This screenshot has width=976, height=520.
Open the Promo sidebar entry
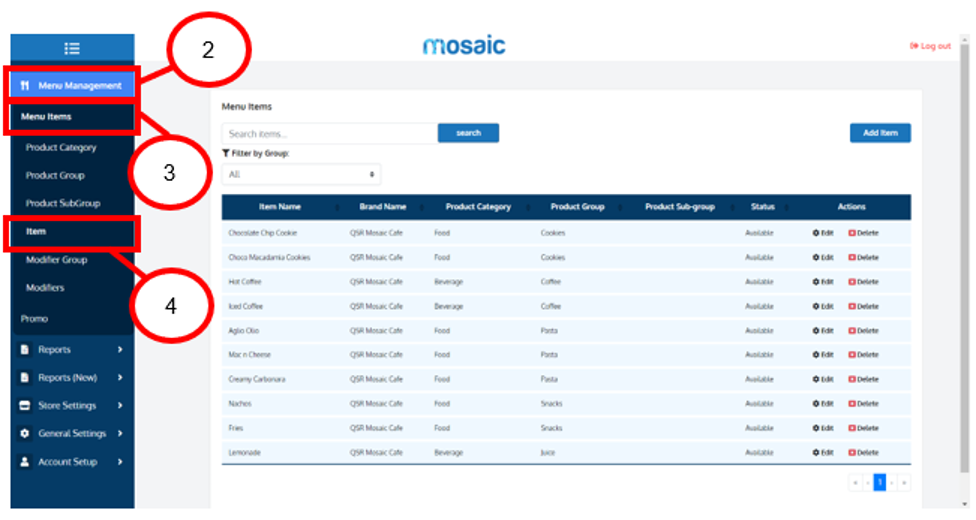click(x=34, y=319)
